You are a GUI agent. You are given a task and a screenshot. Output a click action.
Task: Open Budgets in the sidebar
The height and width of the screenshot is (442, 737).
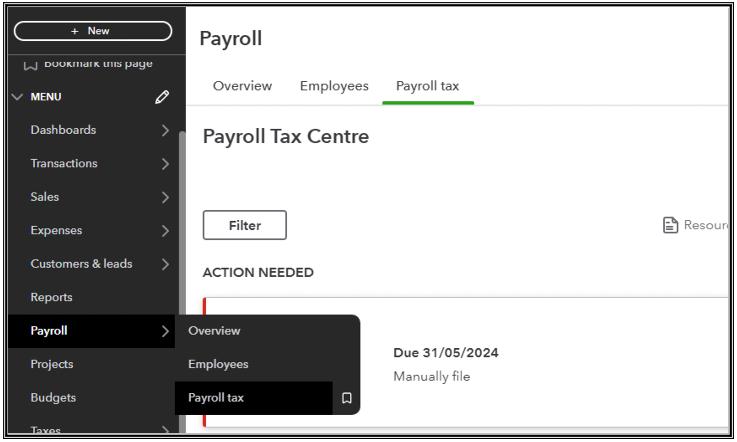53,397
